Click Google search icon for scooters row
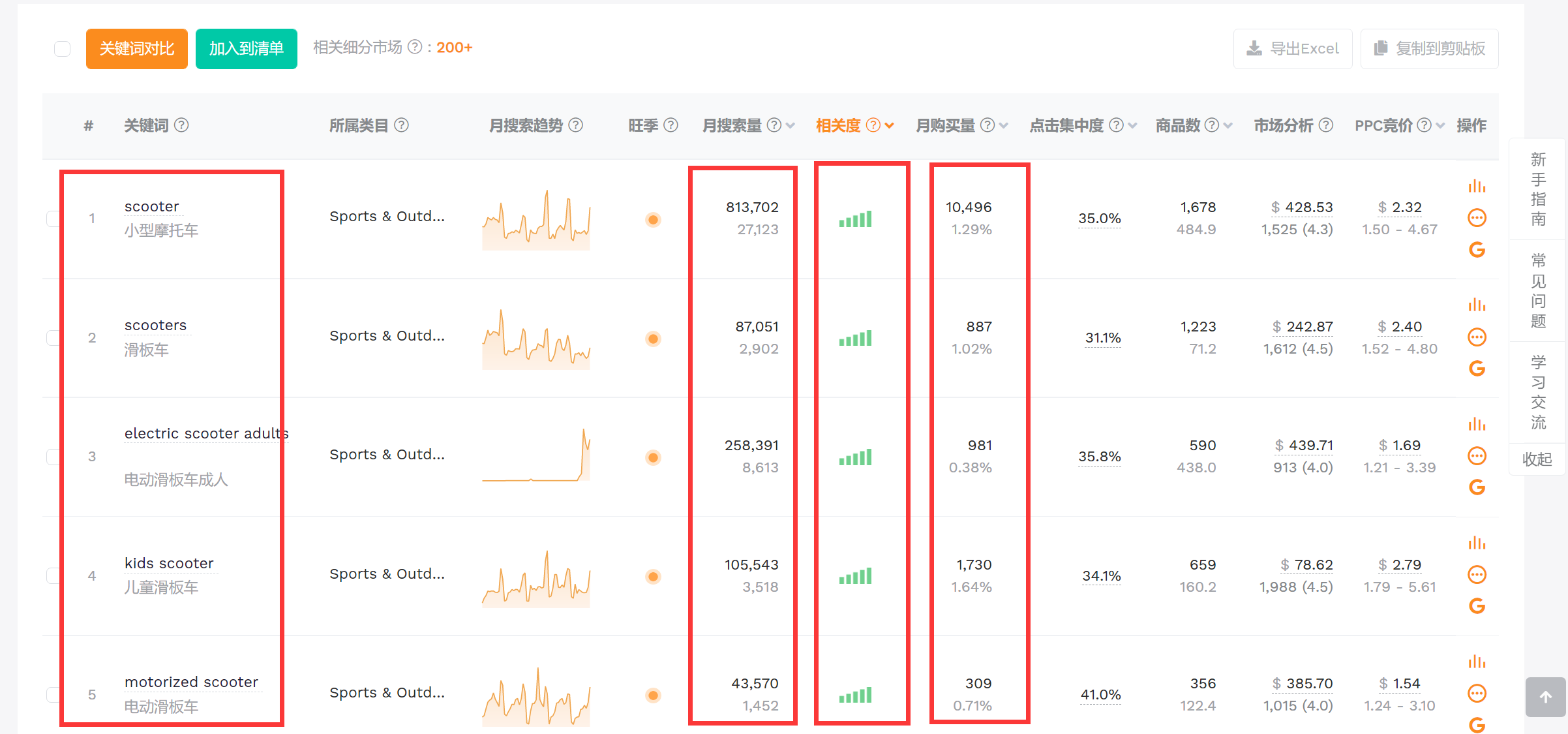This screenshot has width=1568, height=734. pyautogui.click(x=1477, y=369)
